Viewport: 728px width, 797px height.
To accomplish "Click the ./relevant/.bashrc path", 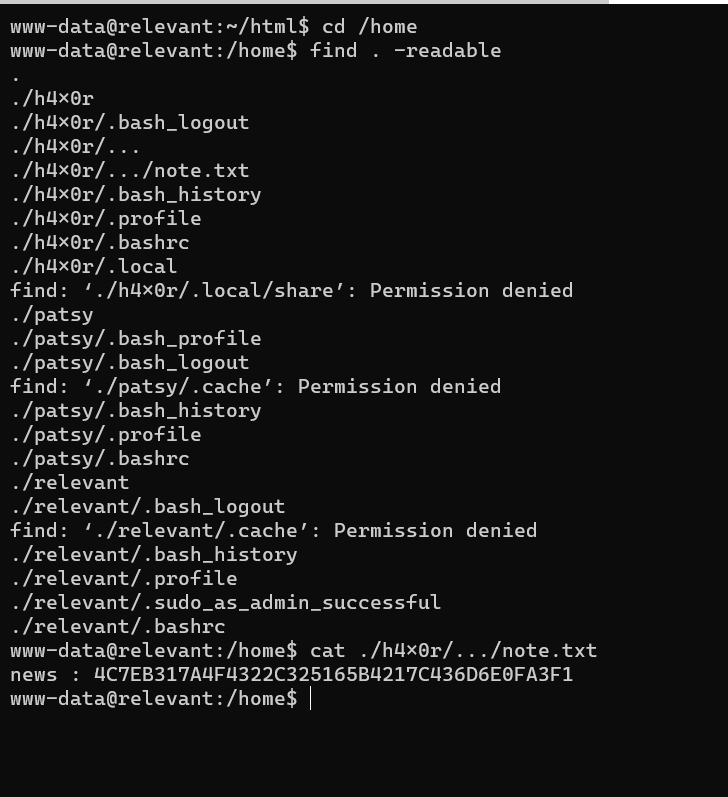I will 118,627.
